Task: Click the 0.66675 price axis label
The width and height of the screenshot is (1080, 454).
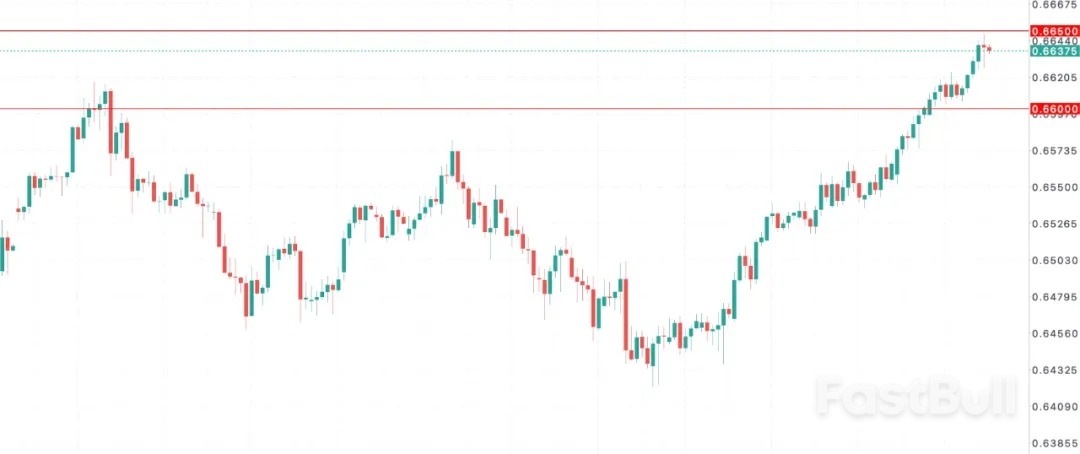Action: pyautogui.click(x=1053, y=4)
